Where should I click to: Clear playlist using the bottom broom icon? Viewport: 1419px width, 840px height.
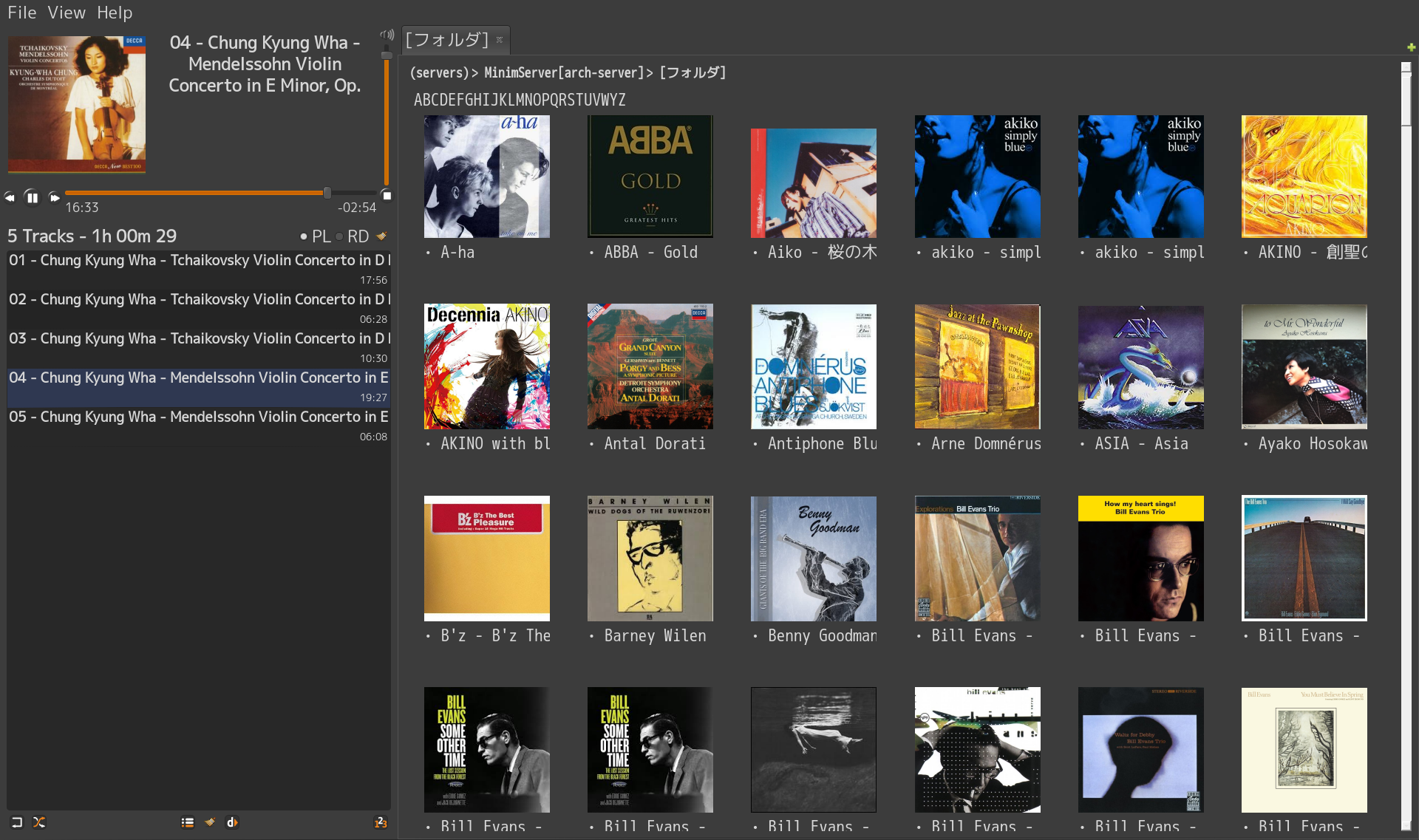(x=210, y=822)
